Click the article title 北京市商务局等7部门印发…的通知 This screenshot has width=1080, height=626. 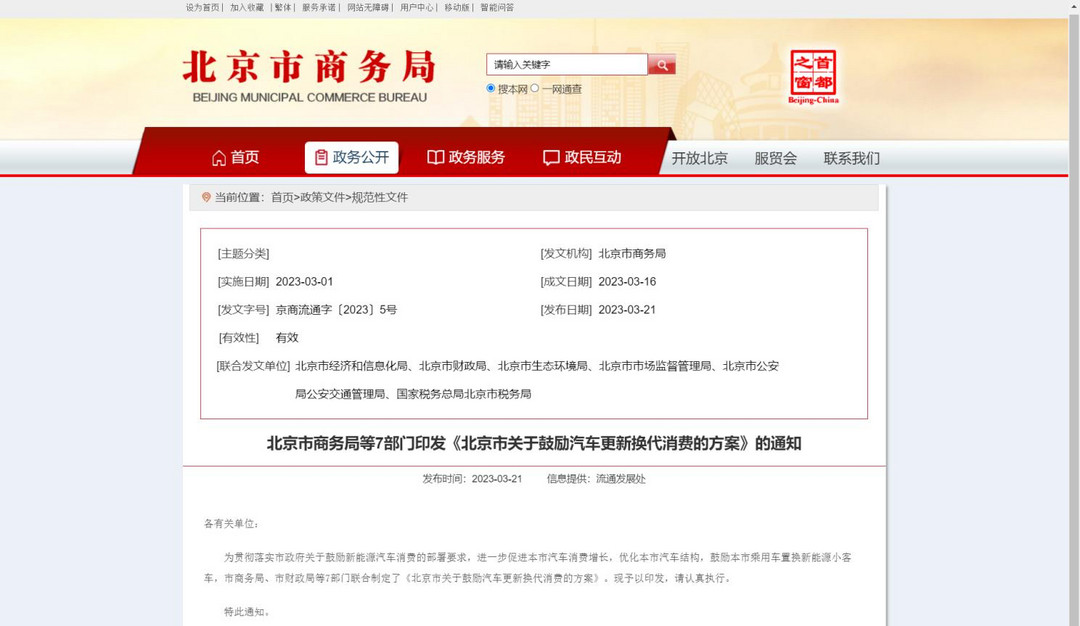click(534, 444)
